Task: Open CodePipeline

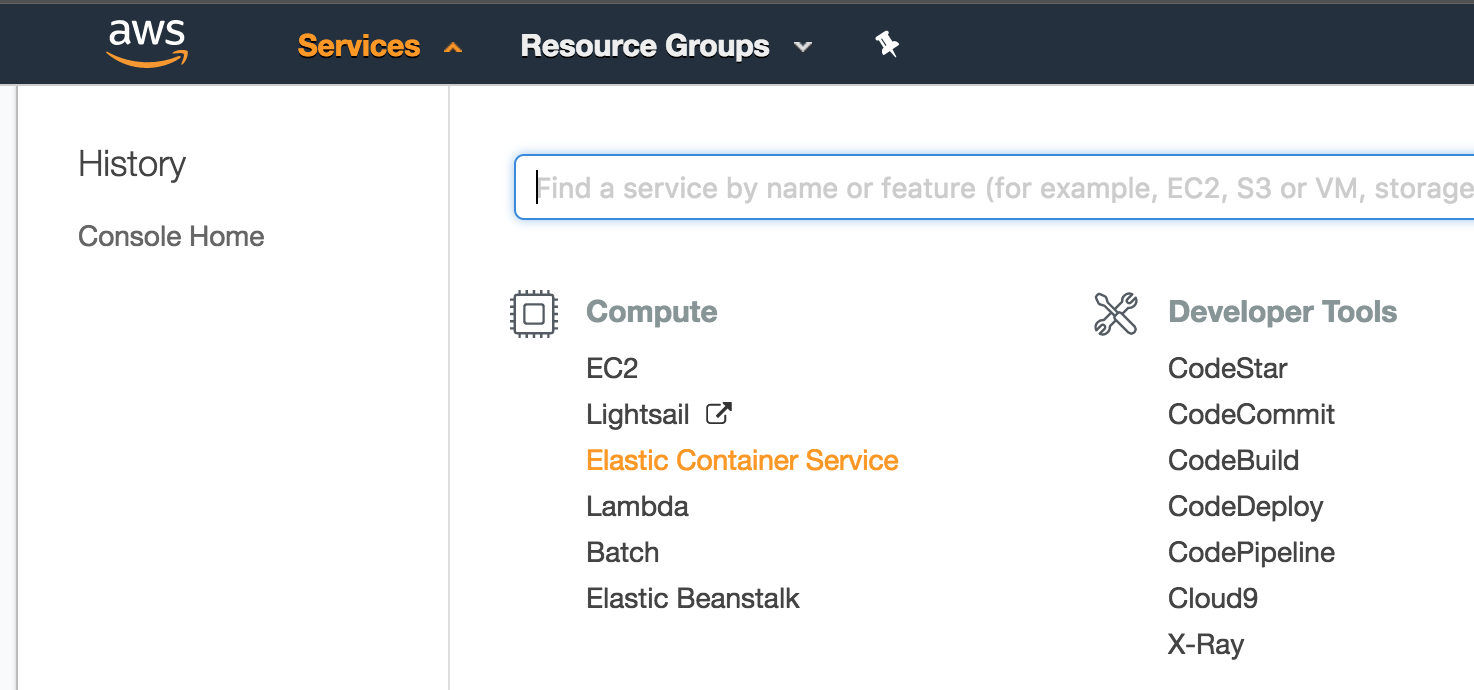Action: pos(1251,553)
